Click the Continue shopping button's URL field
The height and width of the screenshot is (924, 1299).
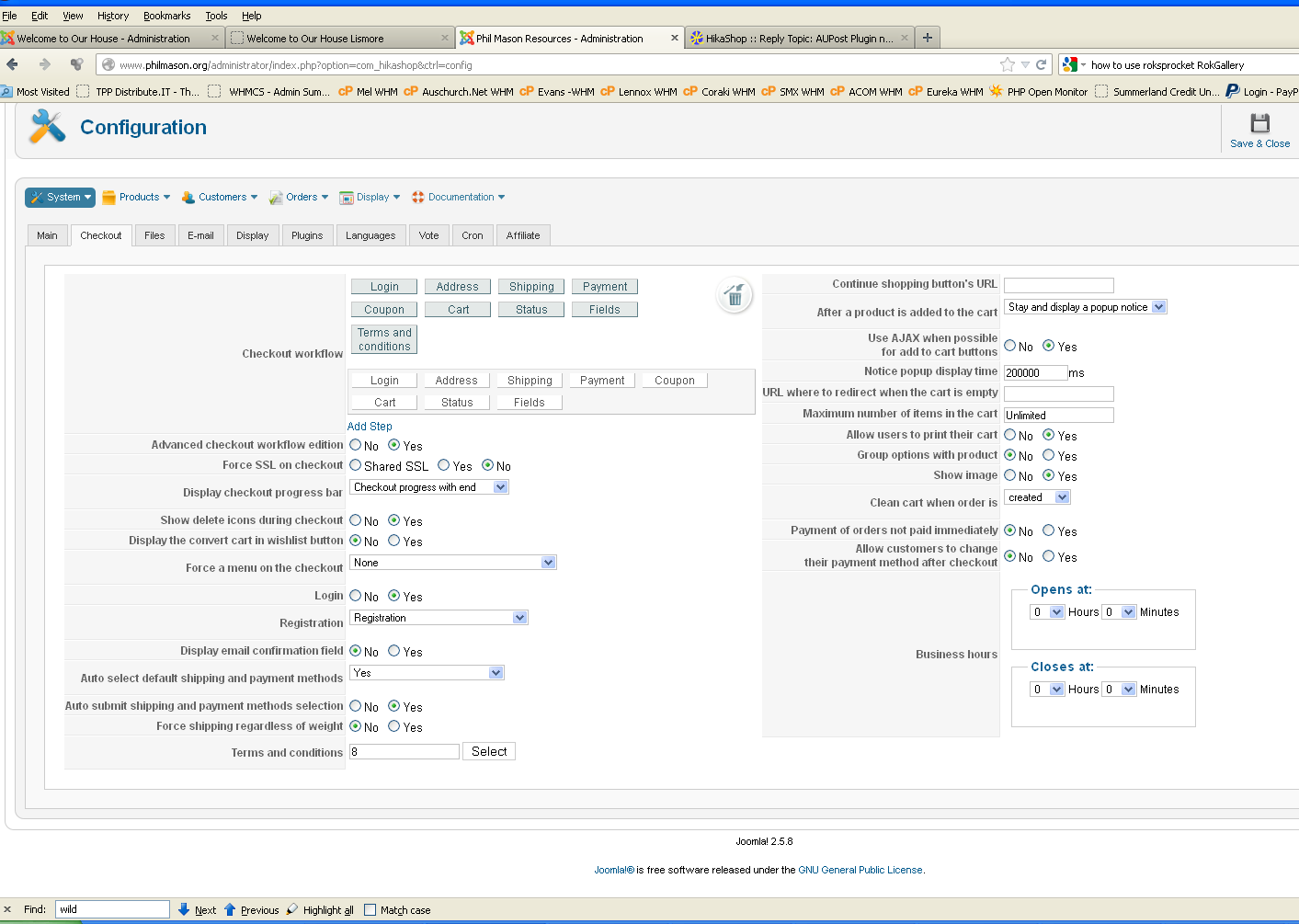1059,285
